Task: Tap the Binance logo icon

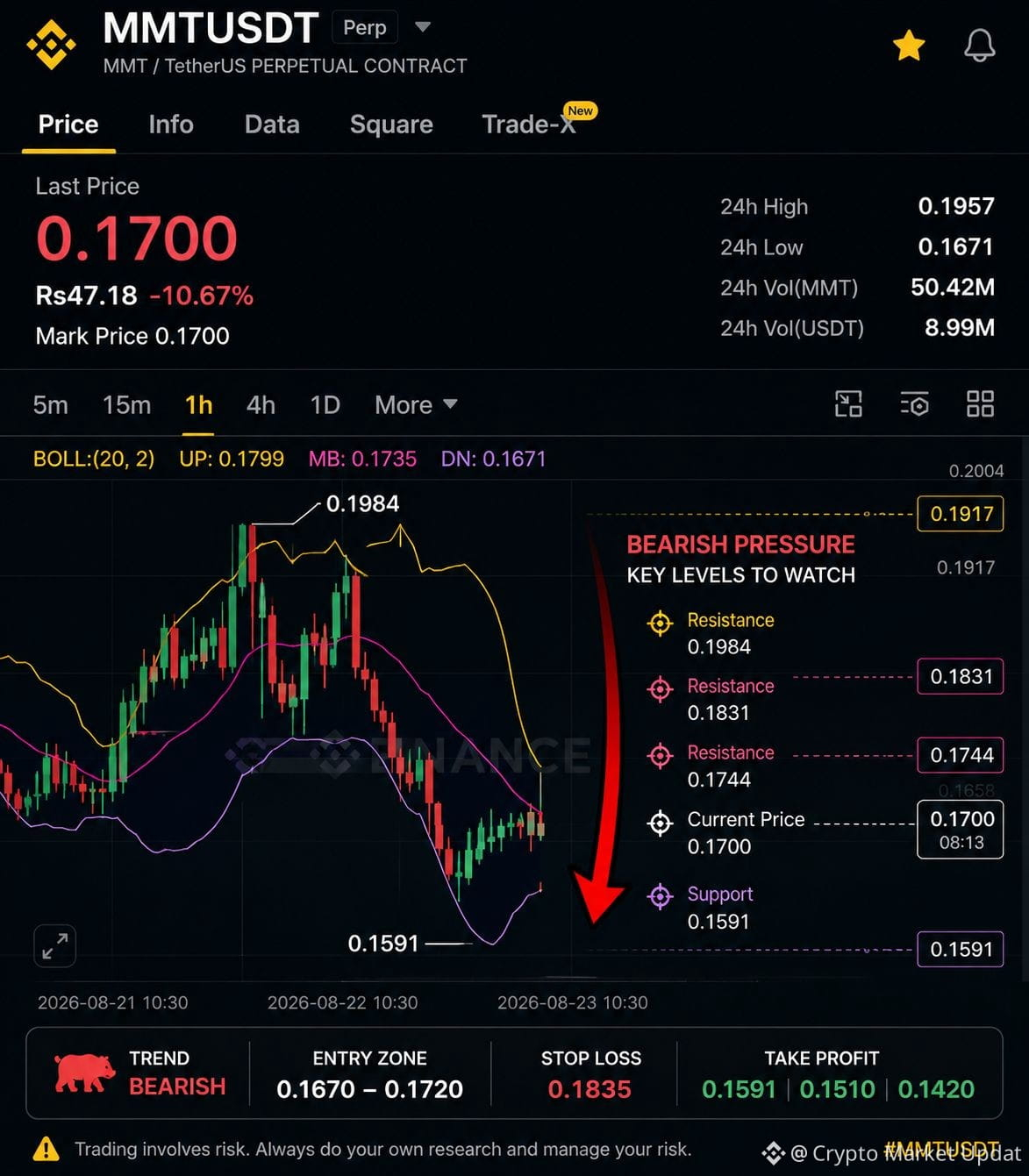Action: pyautogui.click(x=51, y=44)
